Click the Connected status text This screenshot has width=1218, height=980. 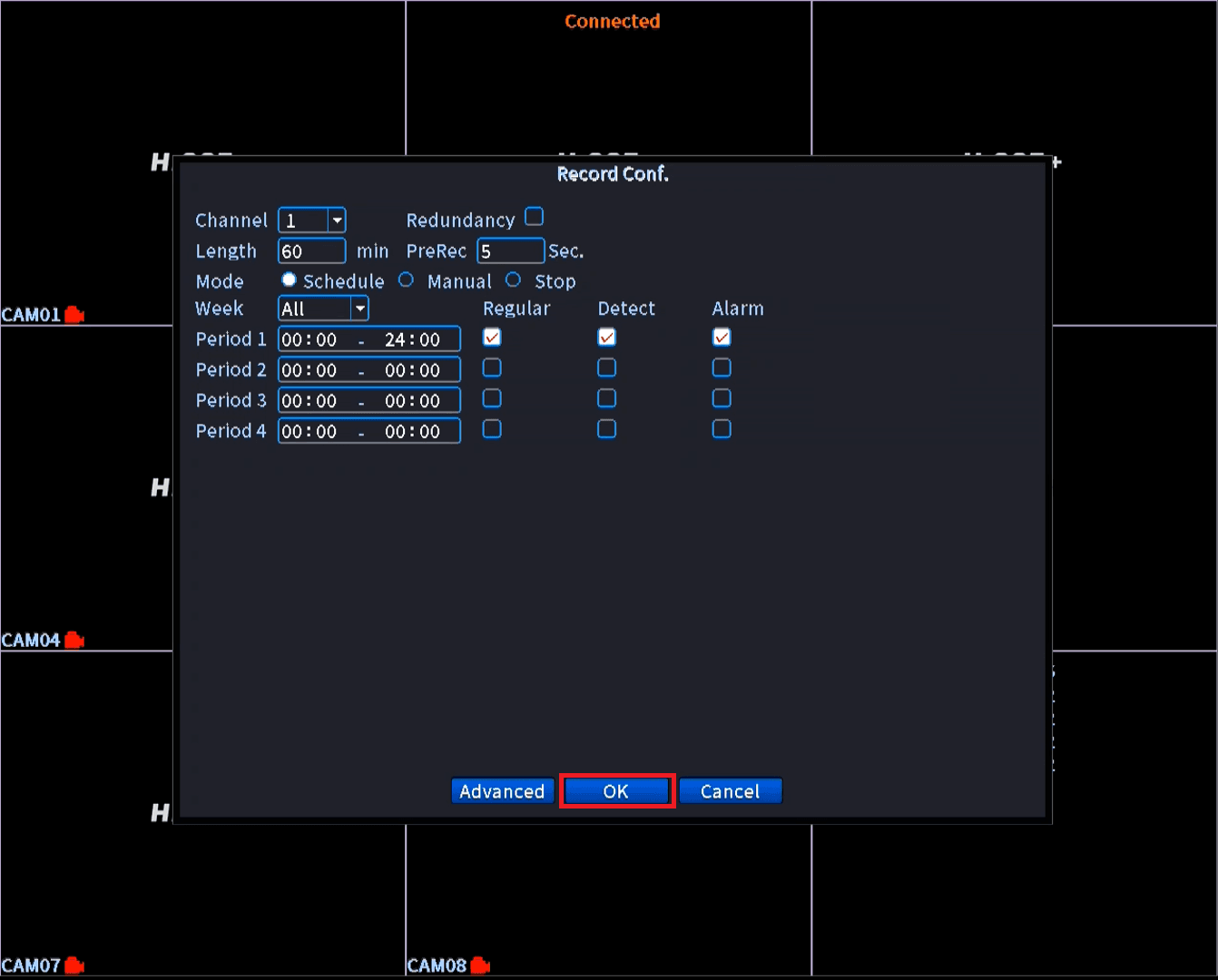(613, 21)
